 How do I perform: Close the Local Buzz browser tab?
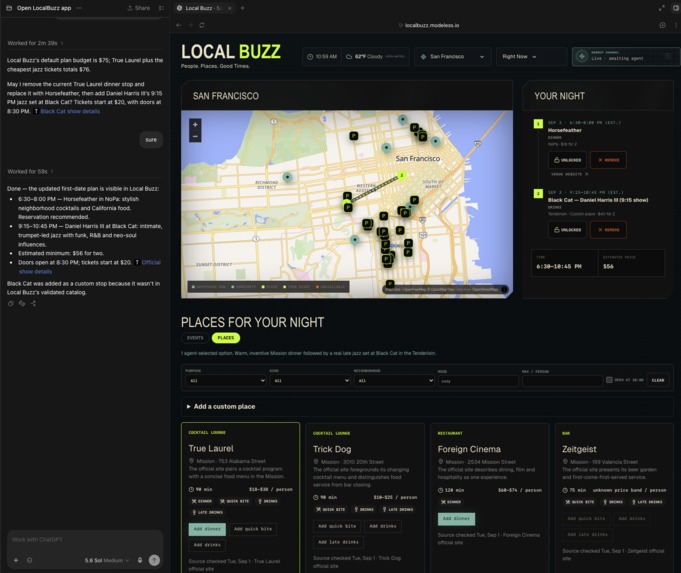tap(229, 8)
